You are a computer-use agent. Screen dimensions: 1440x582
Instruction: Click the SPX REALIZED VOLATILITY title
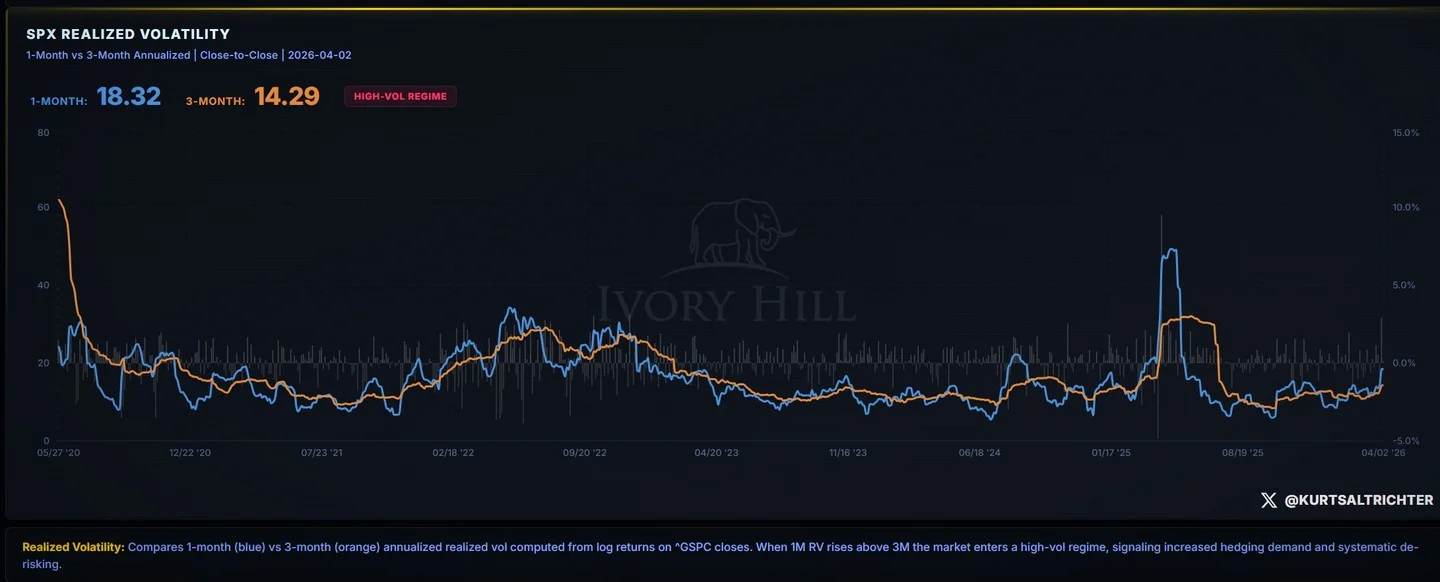128,34
